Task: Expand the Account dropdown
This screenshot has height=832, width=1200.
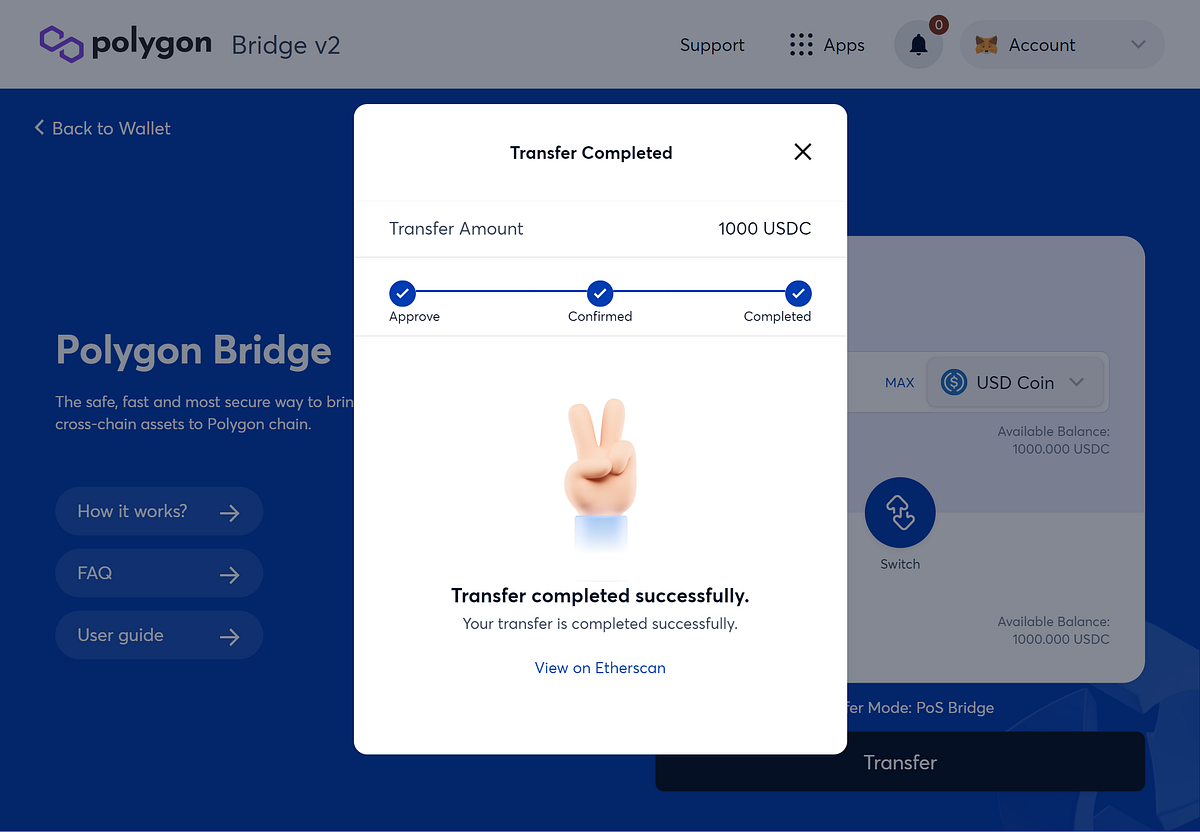Action: [1062, 45]
